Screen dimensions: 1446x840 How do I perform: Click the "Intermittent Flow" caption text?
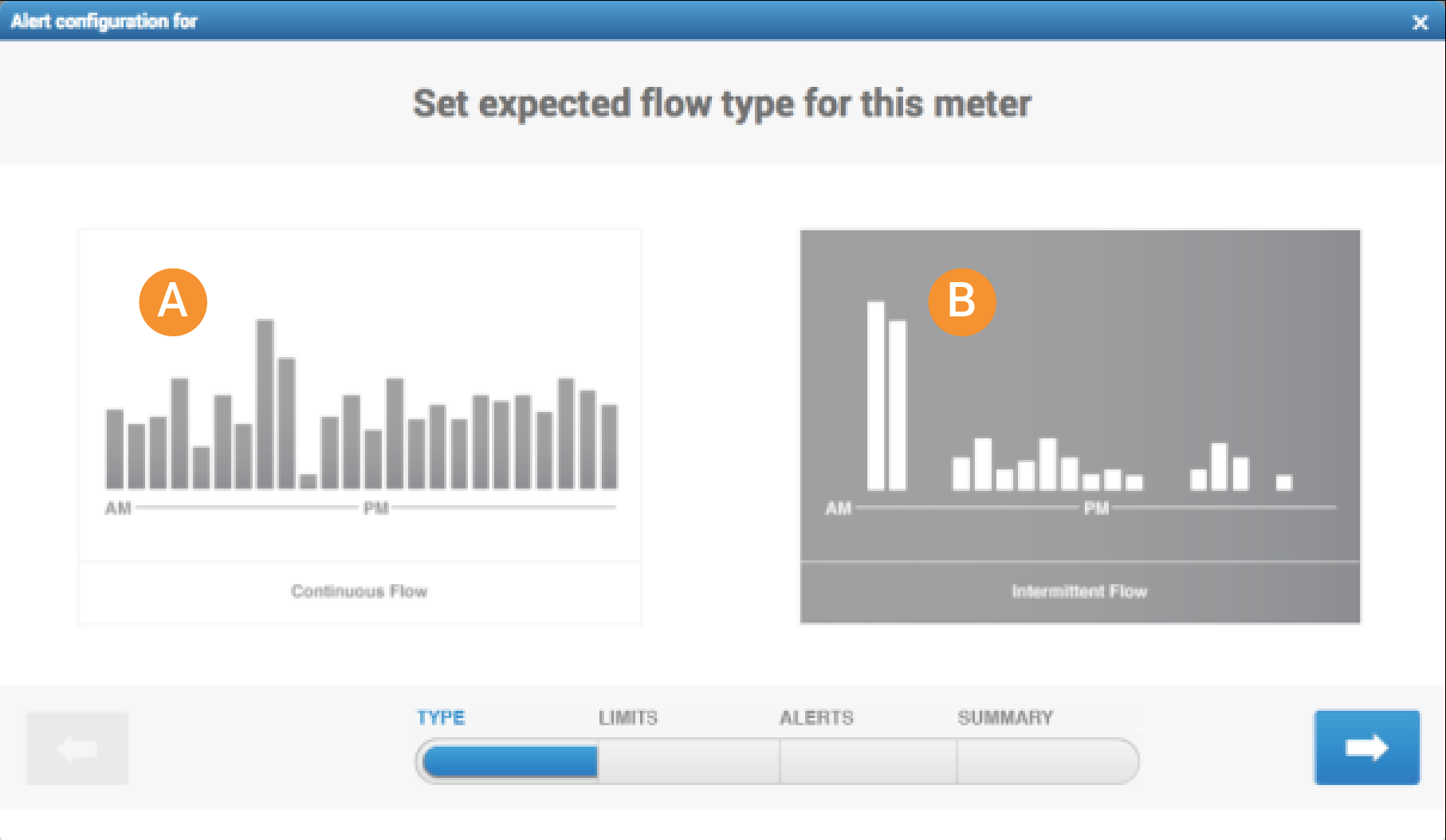click(1079, 591)
